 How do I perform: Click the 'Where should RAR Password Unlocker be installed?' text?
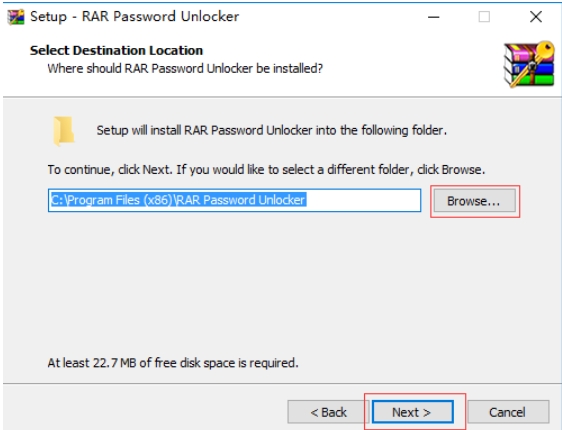pos(185,68)
